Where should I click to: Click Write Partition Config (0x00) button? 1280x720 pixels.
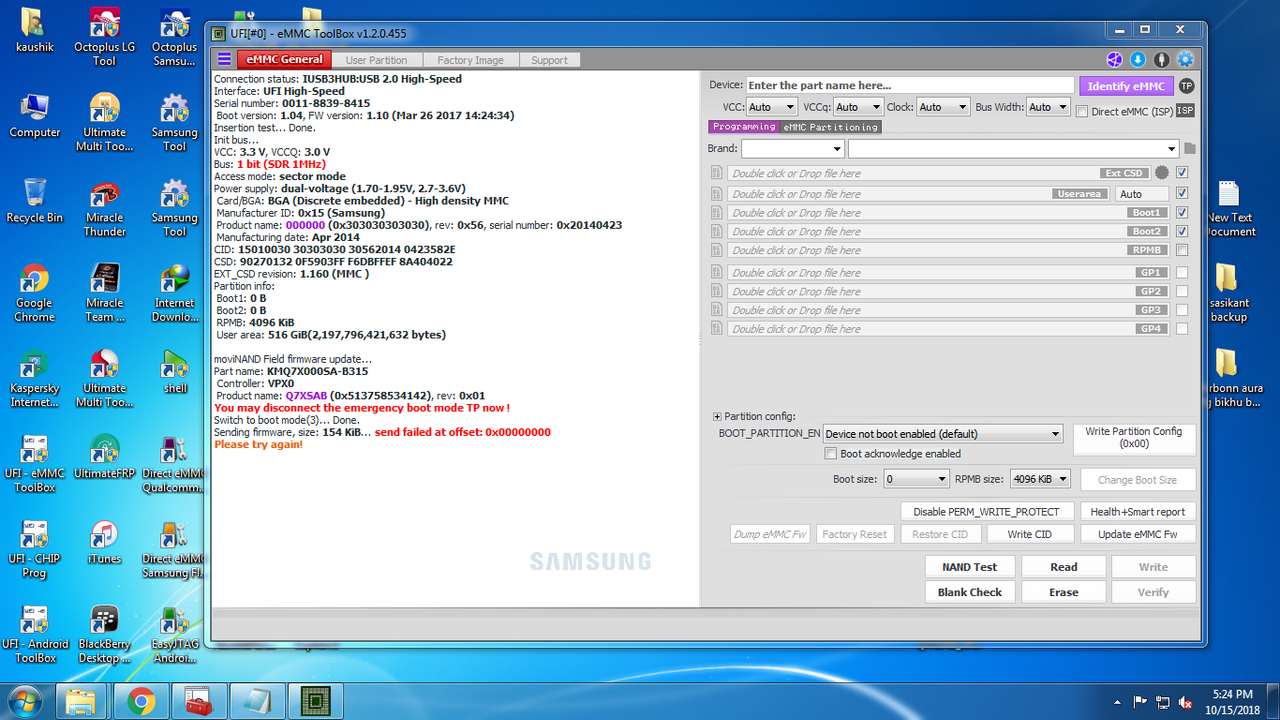1133,438
